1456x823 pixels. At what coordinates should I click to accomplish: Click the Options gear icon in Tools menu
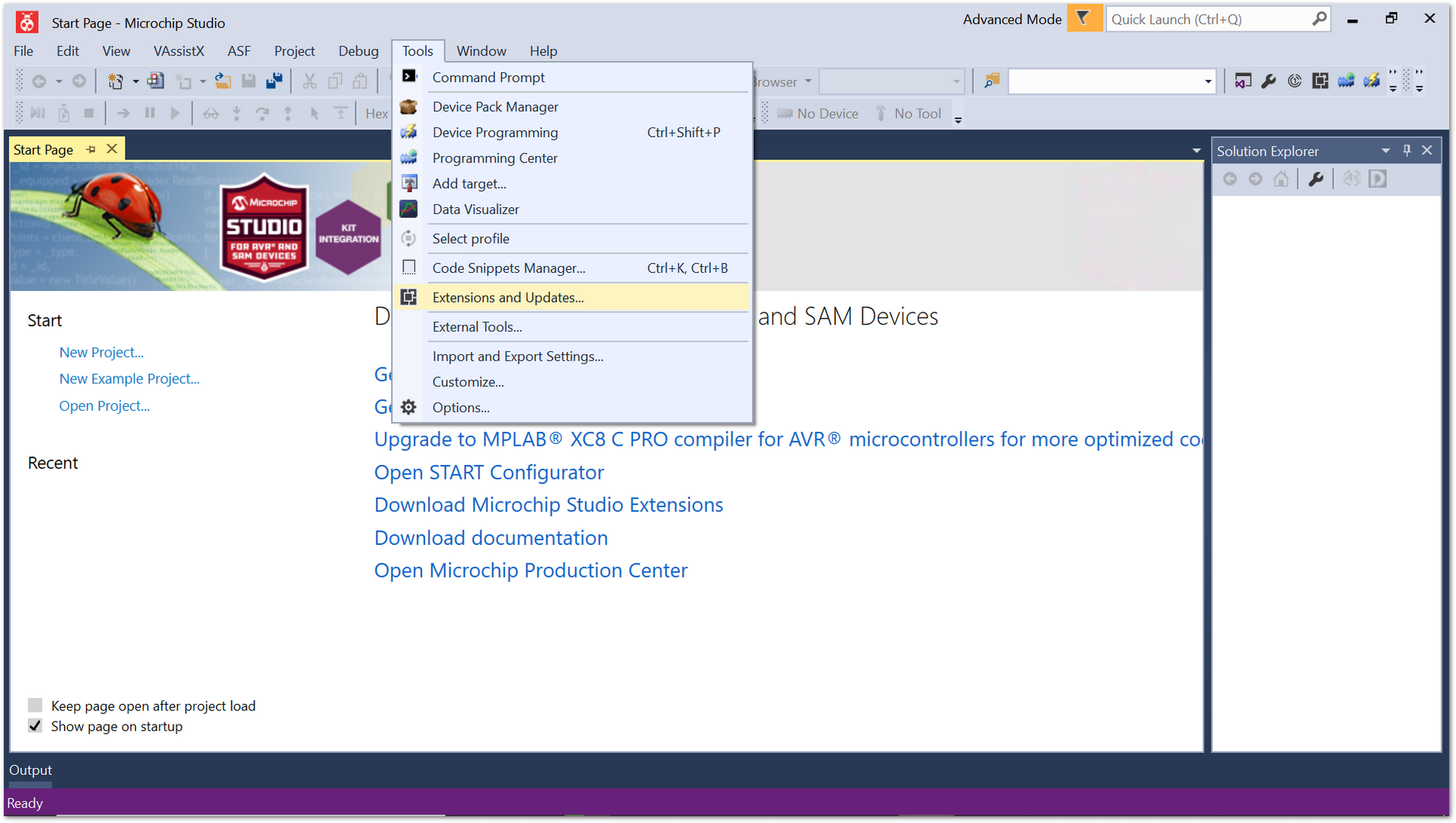pyautogui.click(x=409, y=407)
